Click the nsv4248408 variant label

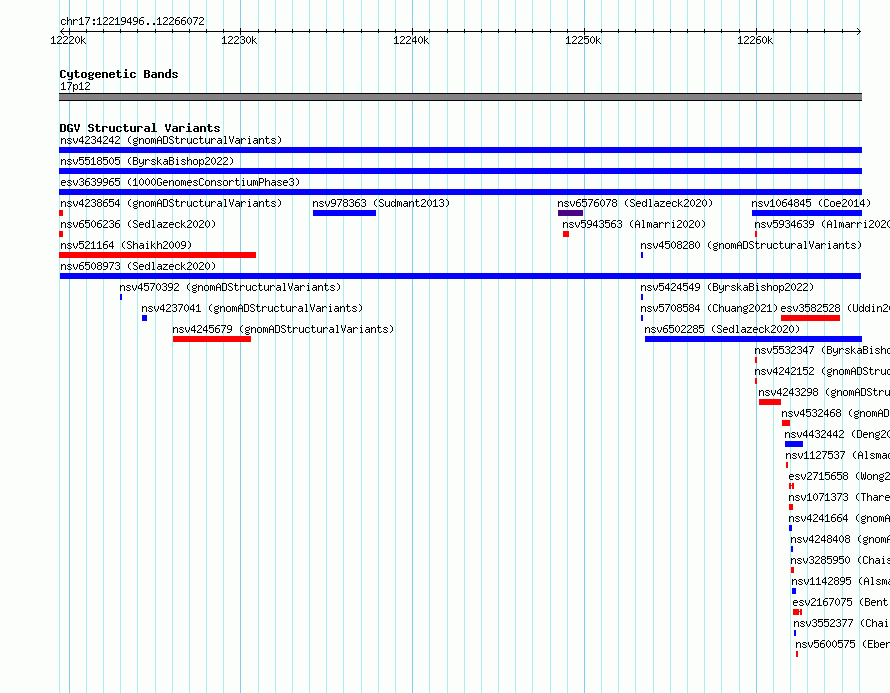pyautogui.click(x=840, y=539)
